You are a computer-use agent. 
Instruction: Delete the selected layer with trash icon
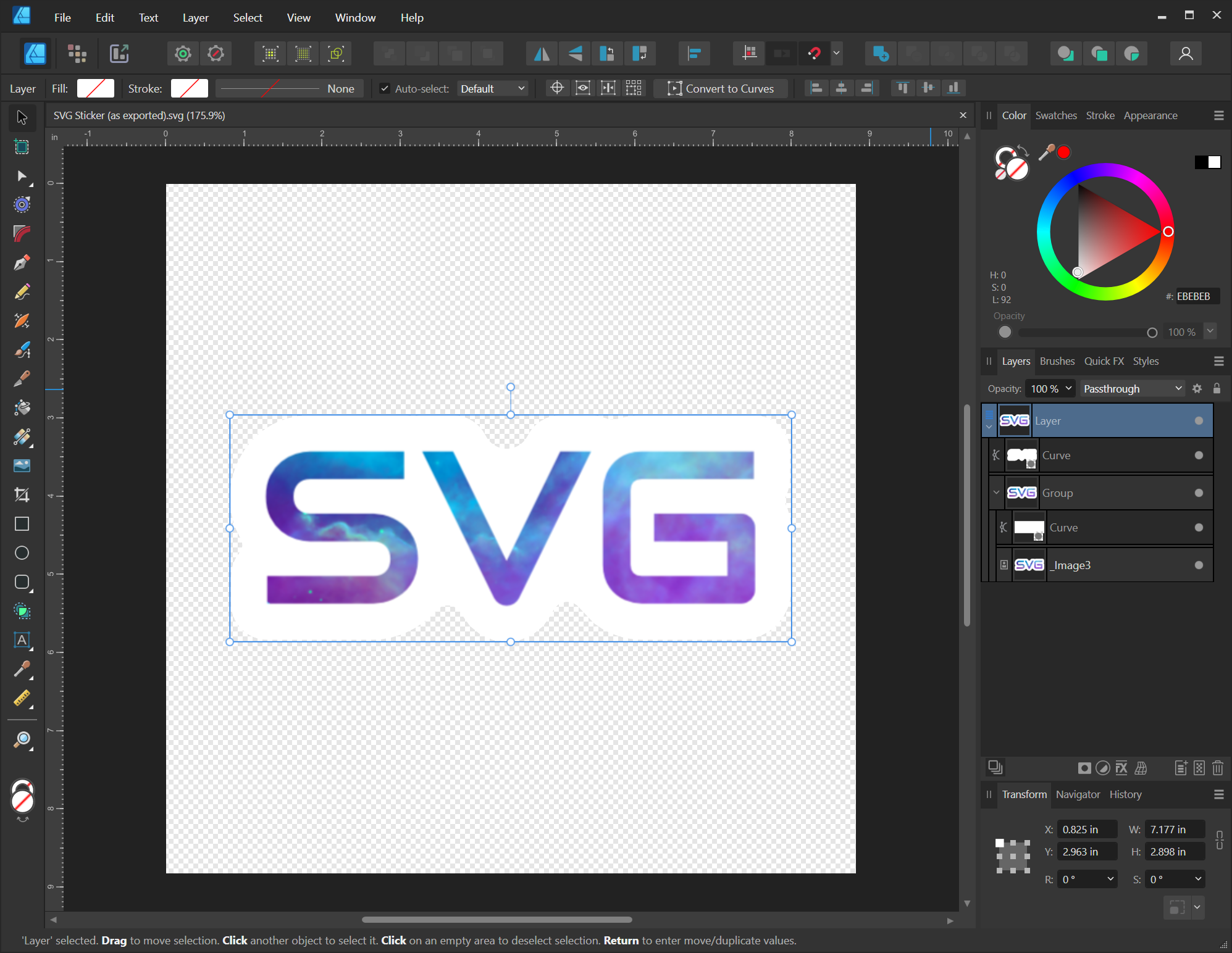point(1218,768)
